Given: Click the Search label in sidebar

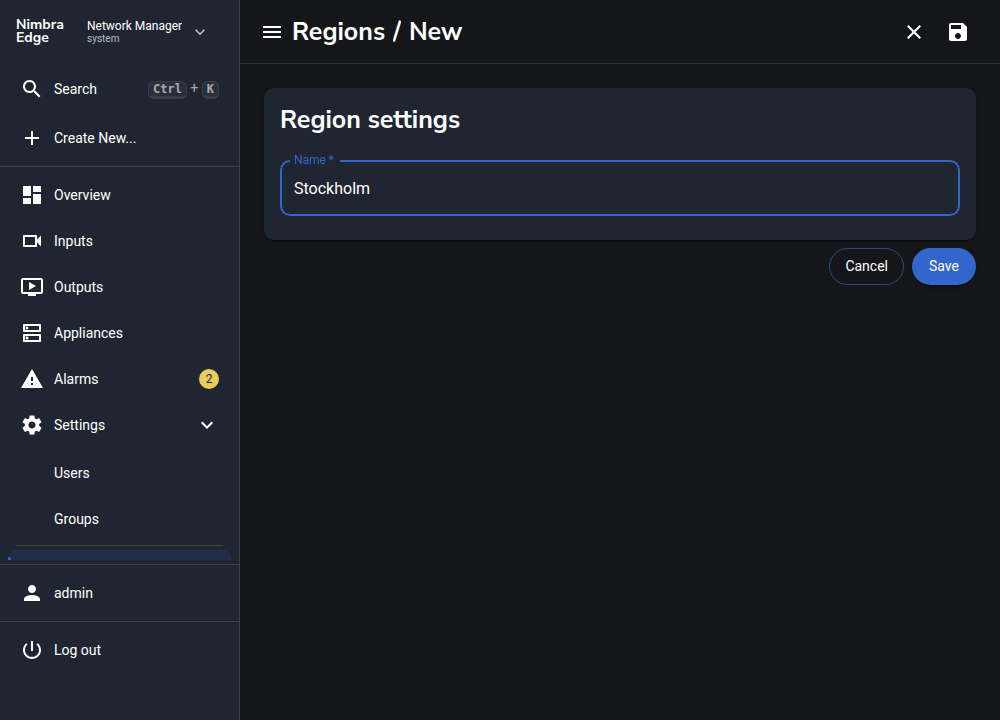Looking at the screenshot, I should click(x=75, y=89).
